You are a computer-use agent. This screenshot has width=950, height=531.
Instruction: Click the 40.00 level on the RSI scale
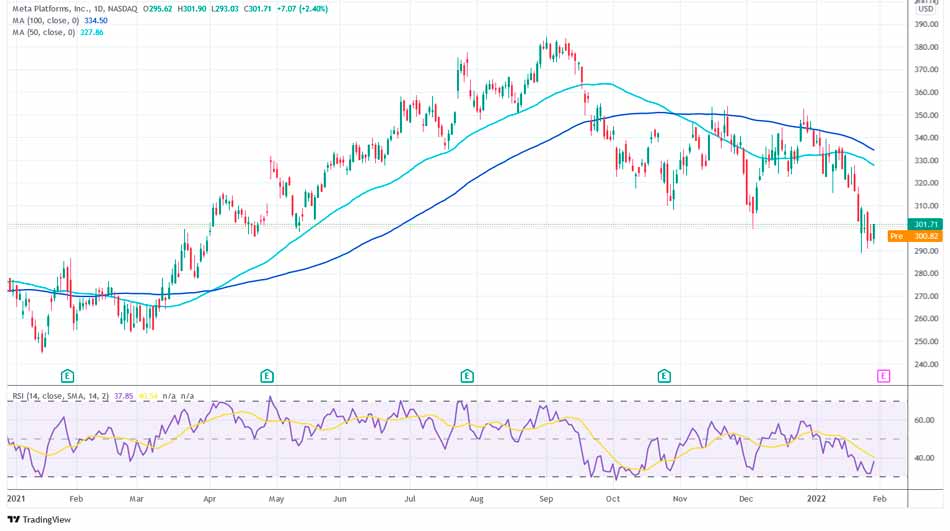[925, 458]
